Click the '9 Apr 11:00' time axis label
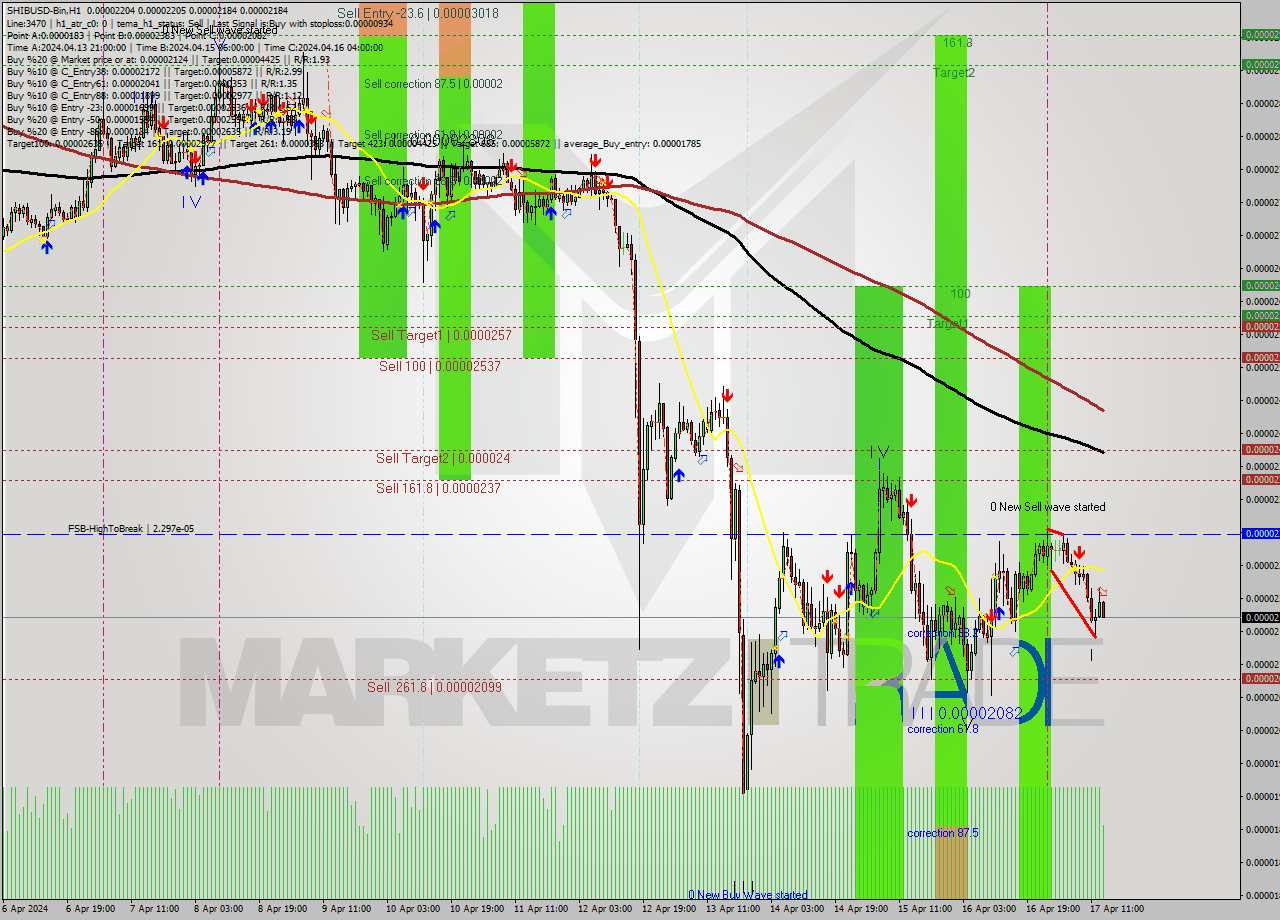Viewport: 1280px width, 920px height. tap(348, 909)
